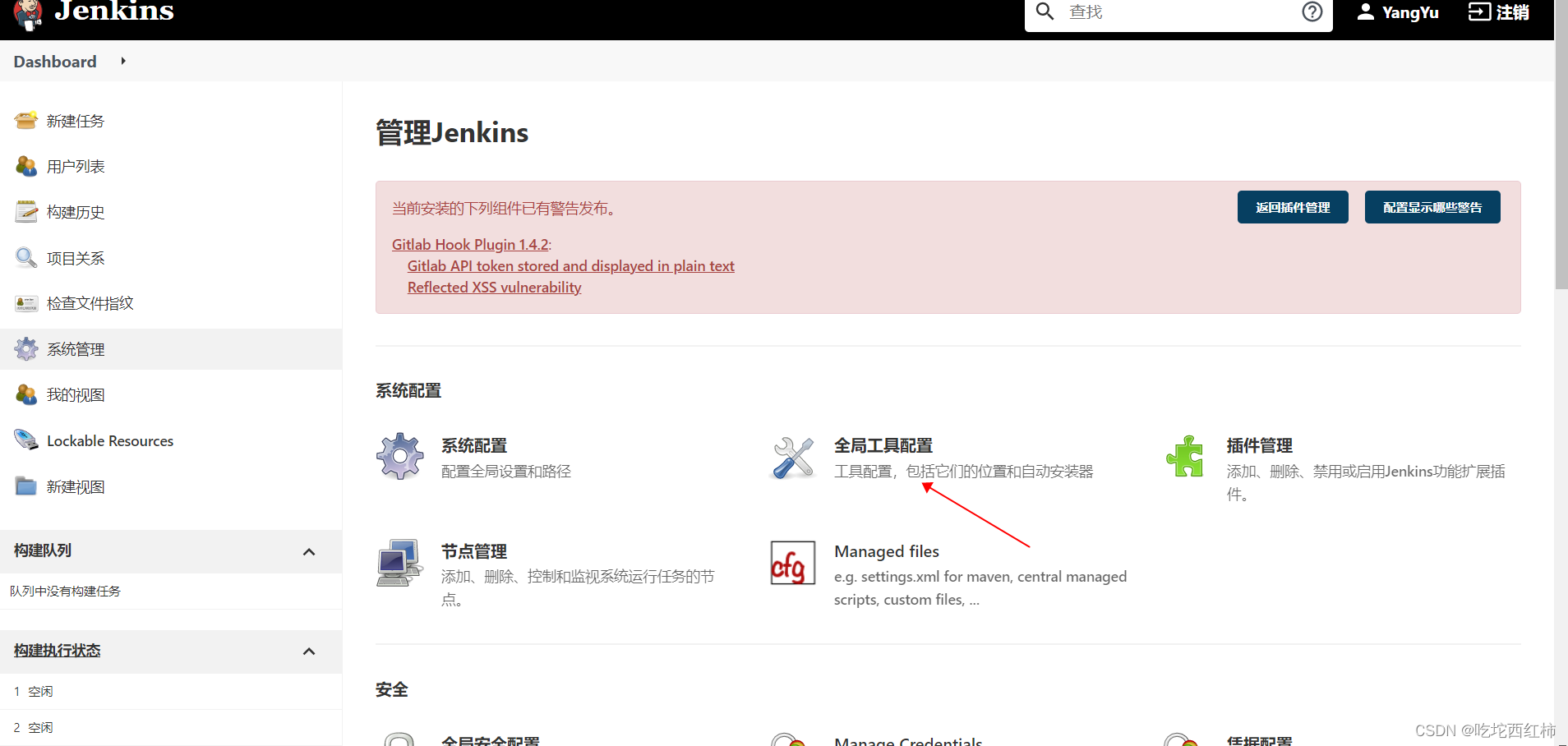The width and height of the screenshot is (1568, 746).
Task: Click the 节点管理 computer icon
Action: tap(400, 563)
